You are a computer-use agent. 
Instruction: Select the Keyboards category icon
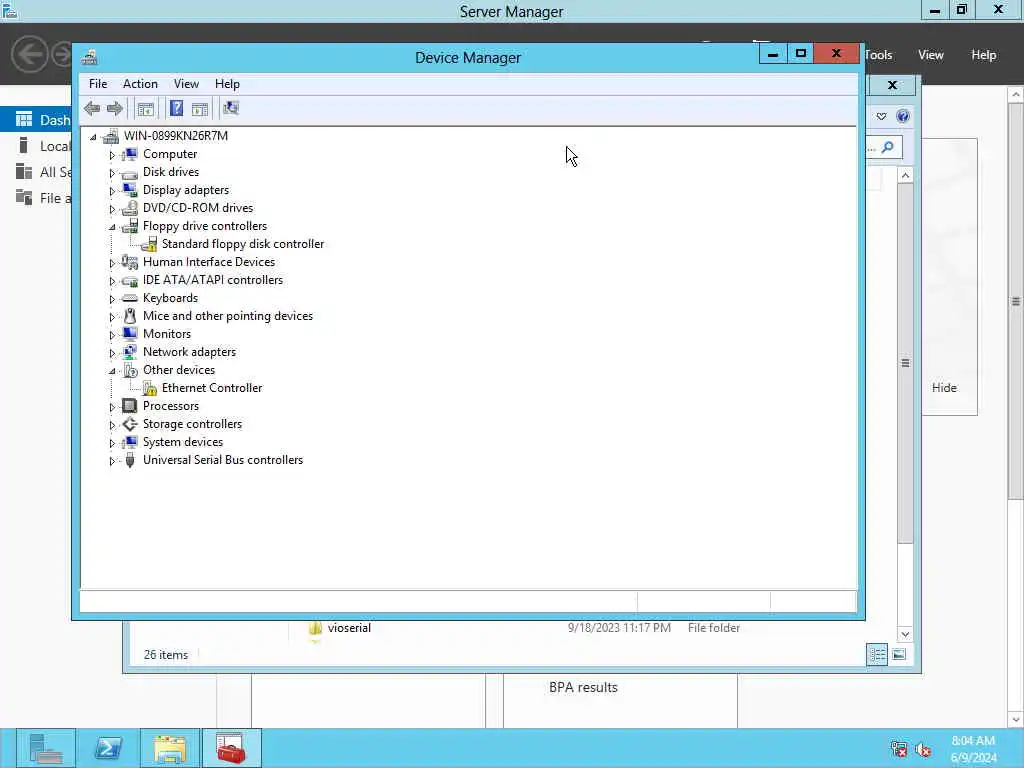click(x=130, y=298)
